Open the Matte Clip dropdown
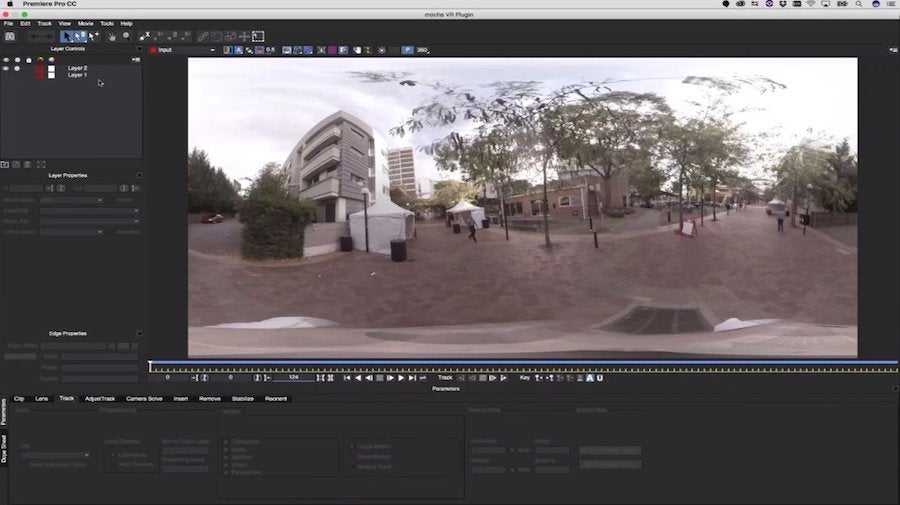 coord(90,221)
